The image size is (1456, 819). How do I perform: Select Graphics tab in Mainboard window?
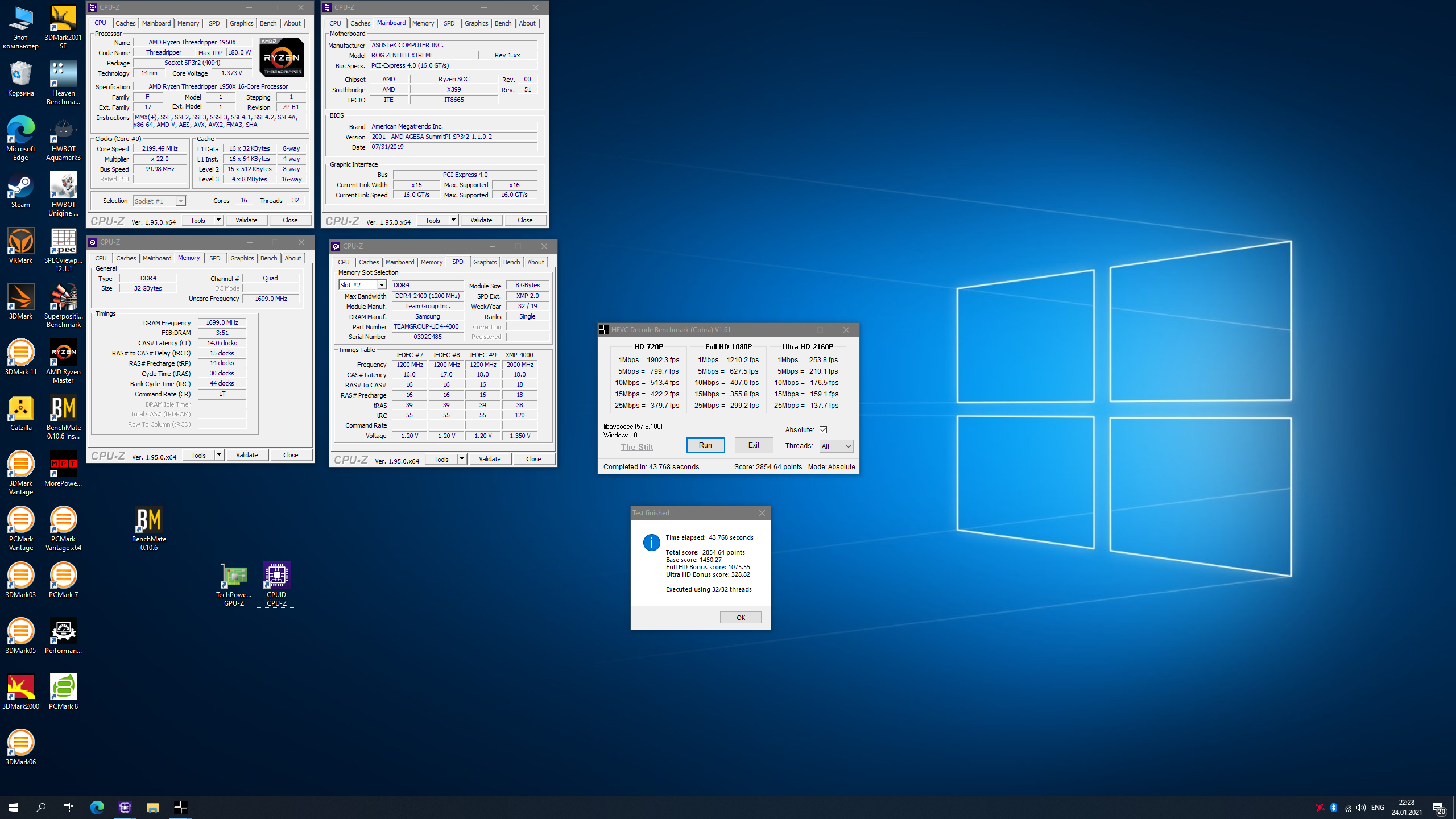click(476, 23)
